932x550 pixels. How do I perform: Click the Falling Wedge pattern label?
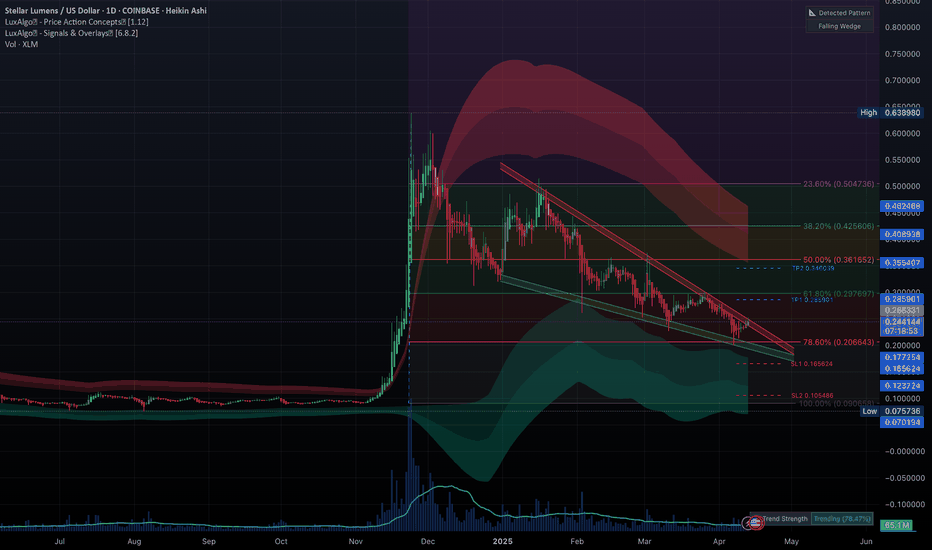tap(839, 26)
